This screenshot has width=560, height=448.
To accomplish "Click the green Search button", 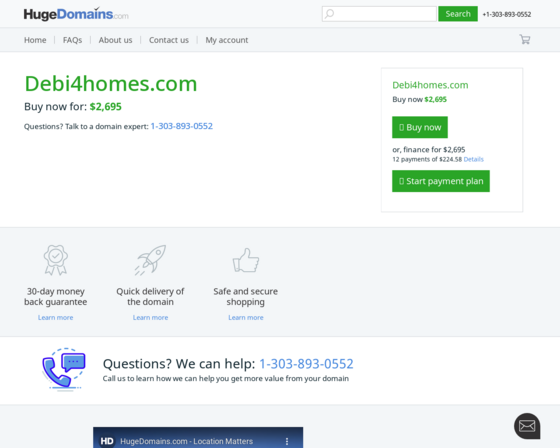I will pos(458,14).
